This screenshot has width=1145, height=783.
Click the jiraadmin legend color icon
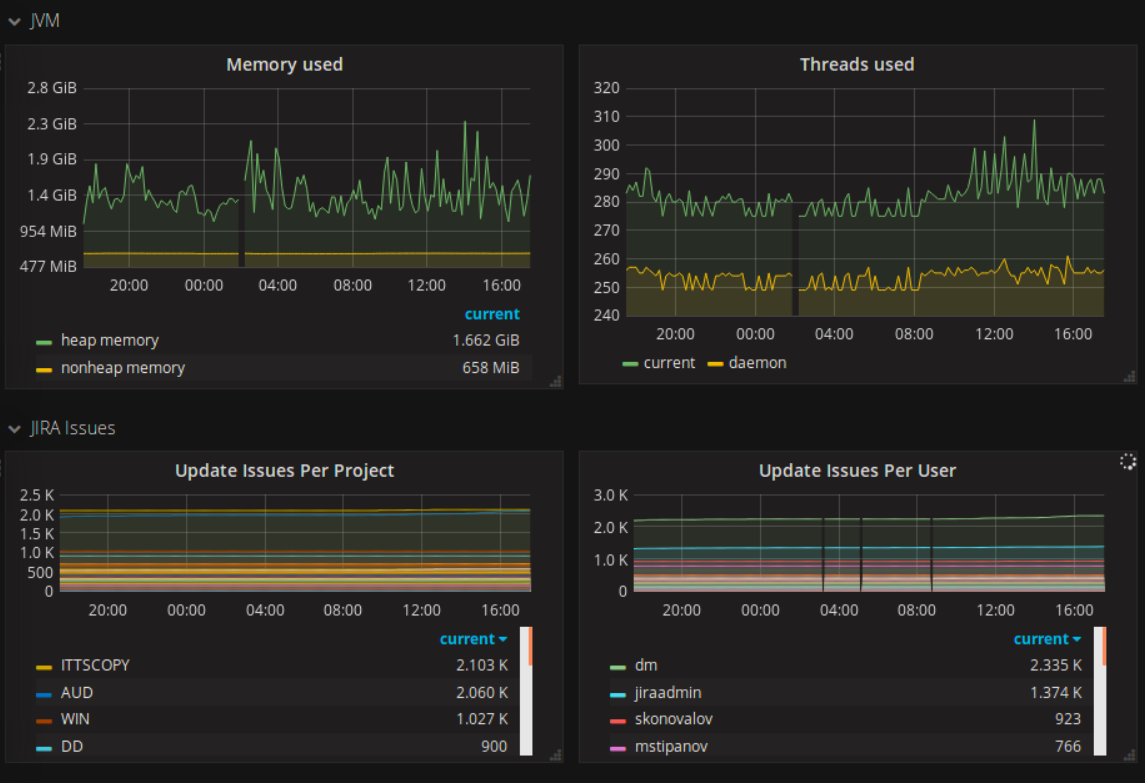click(x=618, y=694)
